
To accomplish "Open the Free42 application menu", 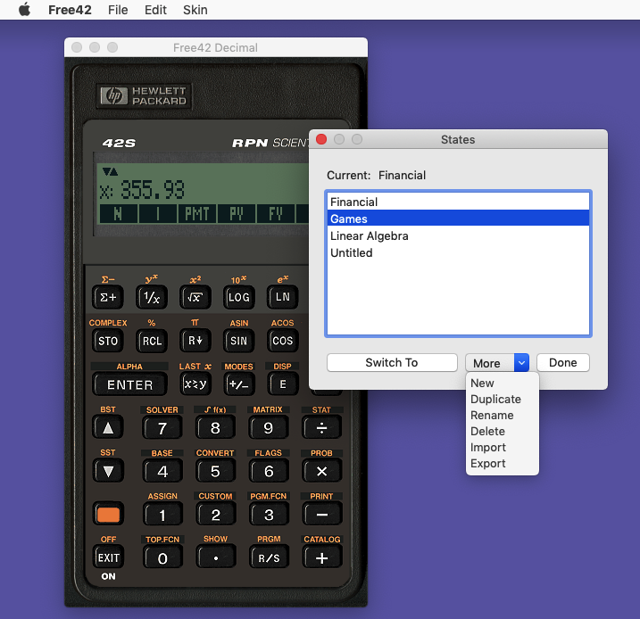I will 70,10.
